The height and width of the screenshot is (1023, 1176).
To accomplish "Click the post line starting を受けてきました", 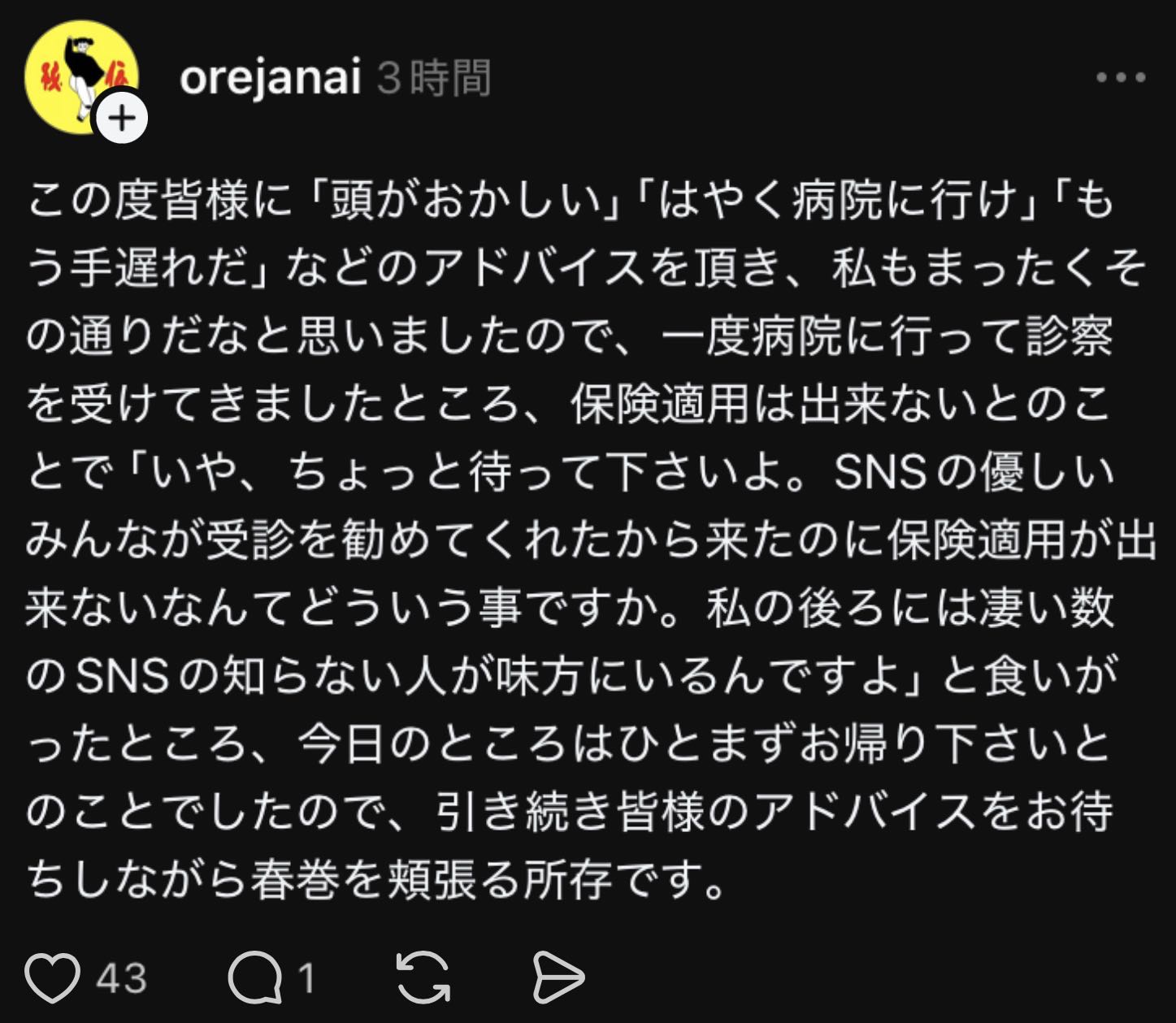I will coord(569,404).
